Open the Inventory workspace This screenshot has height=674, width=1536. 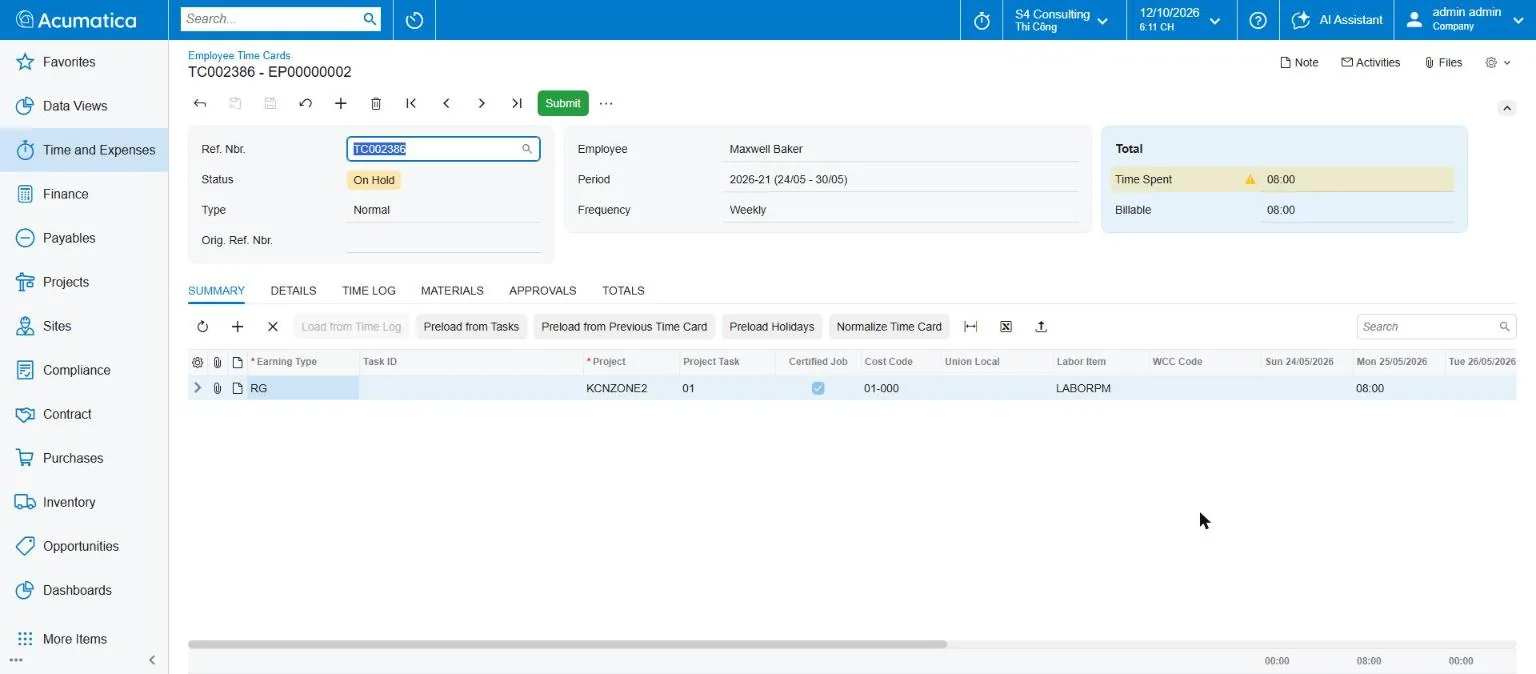[84, 502]
